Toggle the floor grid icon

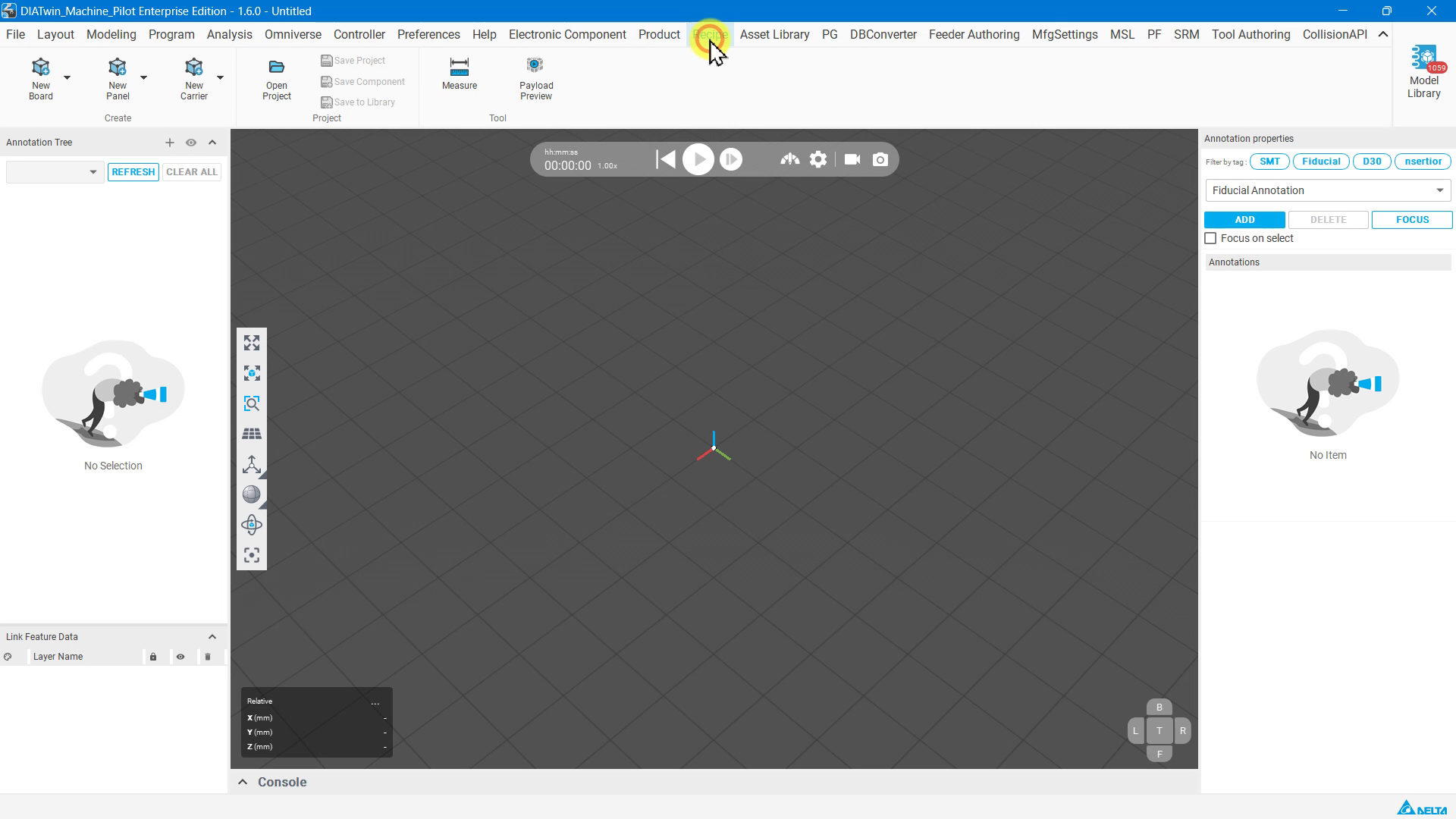click(252, 434)
